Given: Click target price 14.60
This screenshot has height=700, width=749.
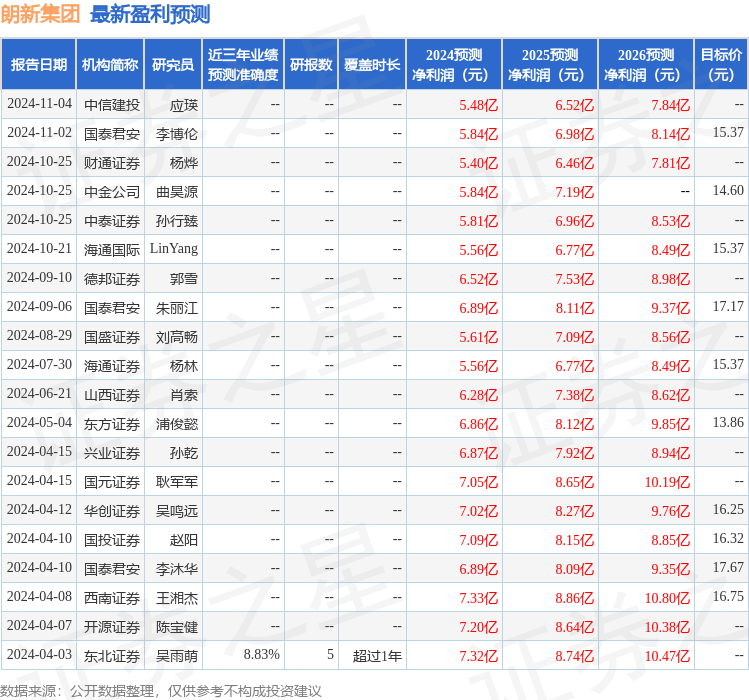Looking at the screenshot, I should [728, 191].
